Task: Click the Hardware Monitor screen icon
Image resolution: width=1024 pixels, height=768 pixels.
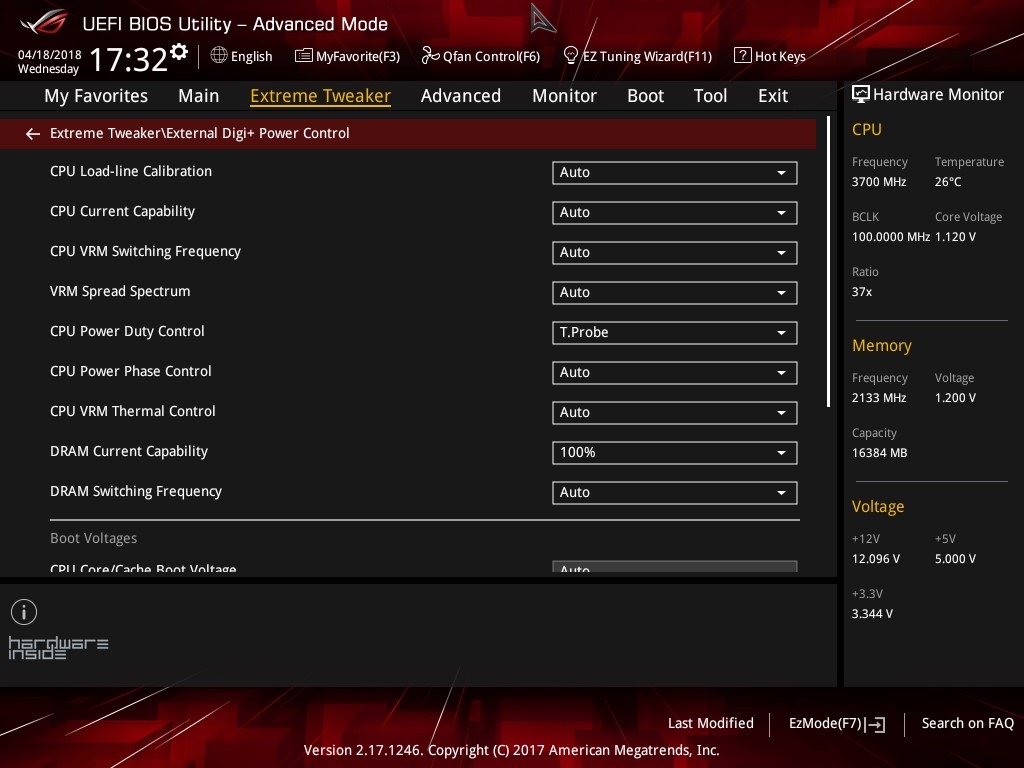Action: (x=861, y=94)
